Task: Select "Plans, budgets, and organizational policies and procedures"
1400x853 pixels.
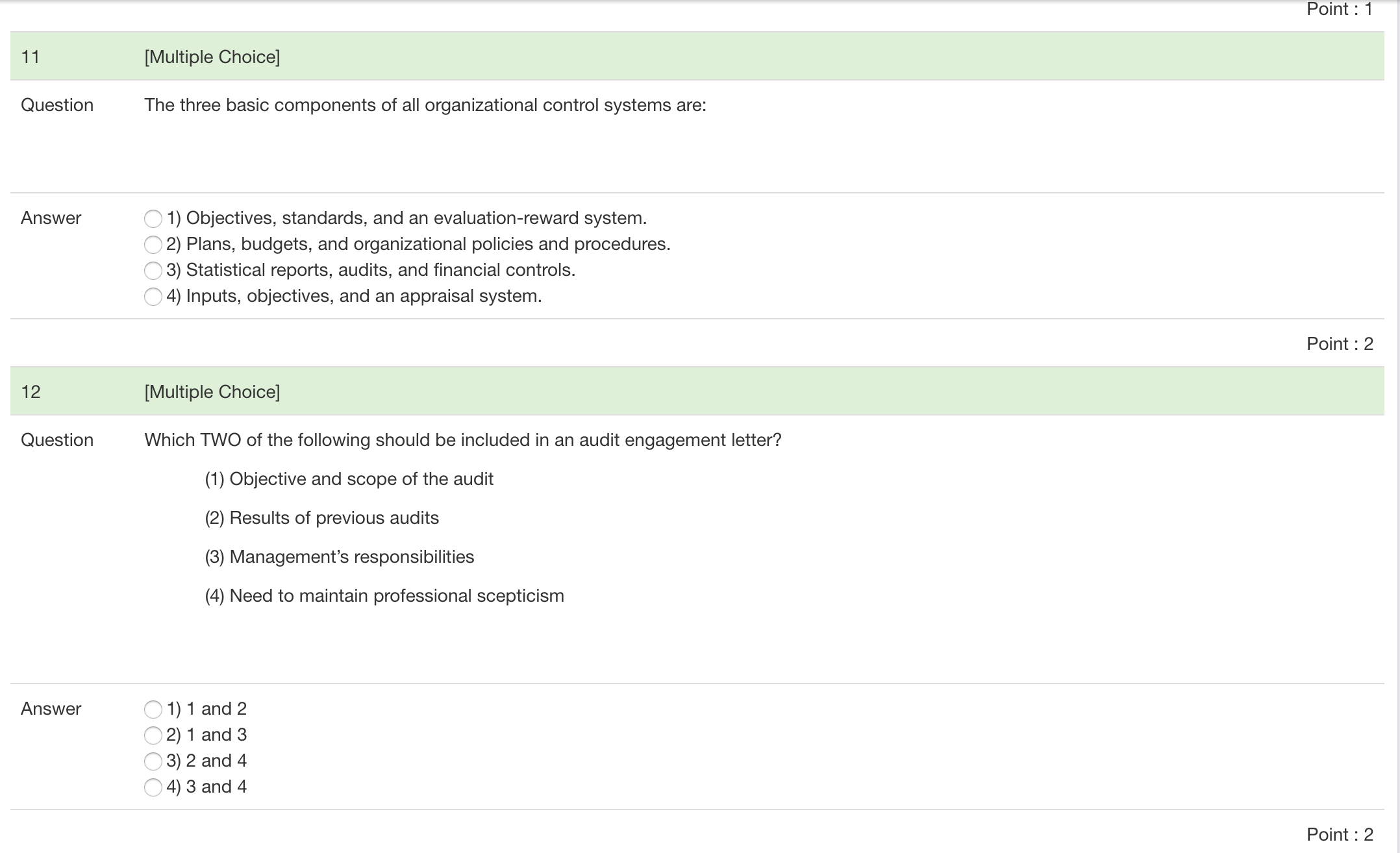Action: (153, 245)
